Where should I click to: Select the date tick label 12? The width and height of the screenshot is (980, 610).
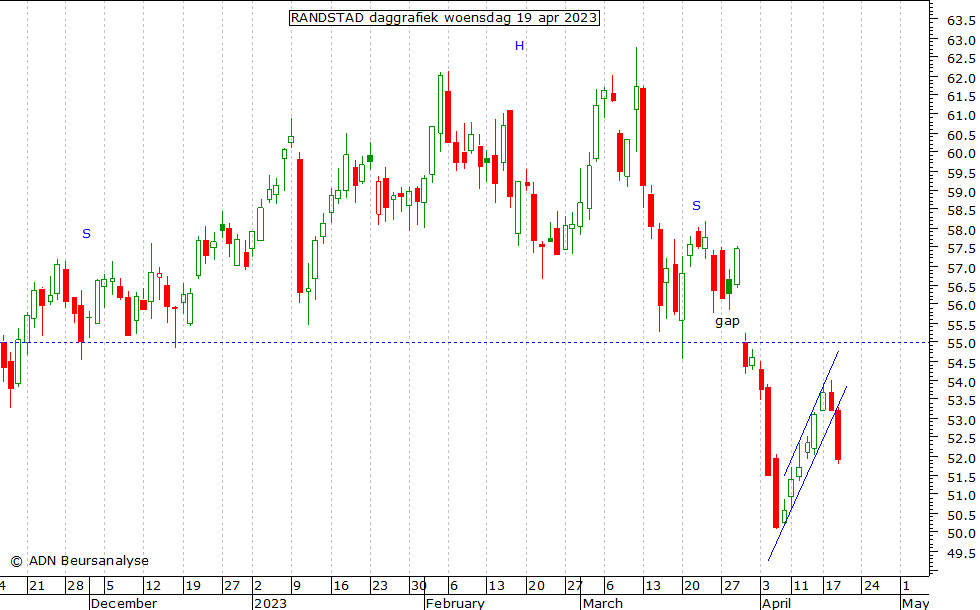pos(153,586)
